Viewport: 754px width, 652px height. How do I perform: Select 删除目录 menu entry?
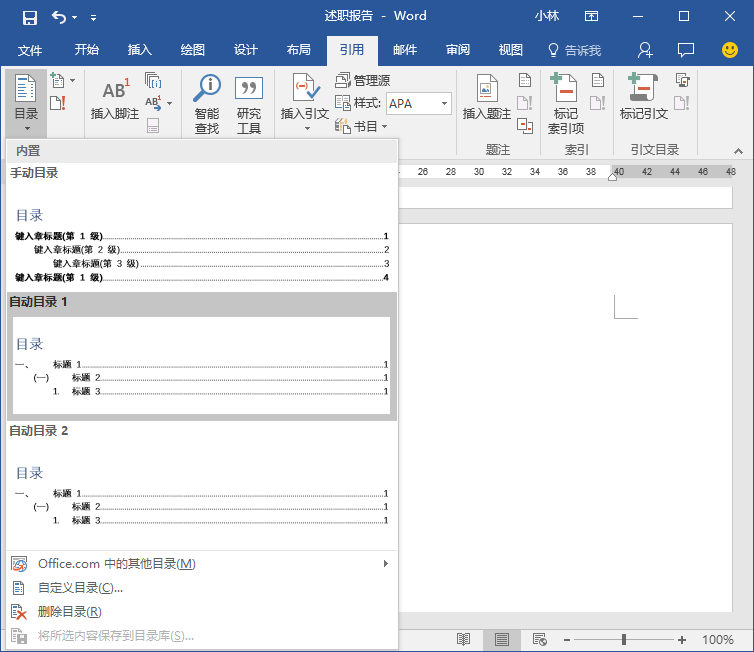[69, 611]
